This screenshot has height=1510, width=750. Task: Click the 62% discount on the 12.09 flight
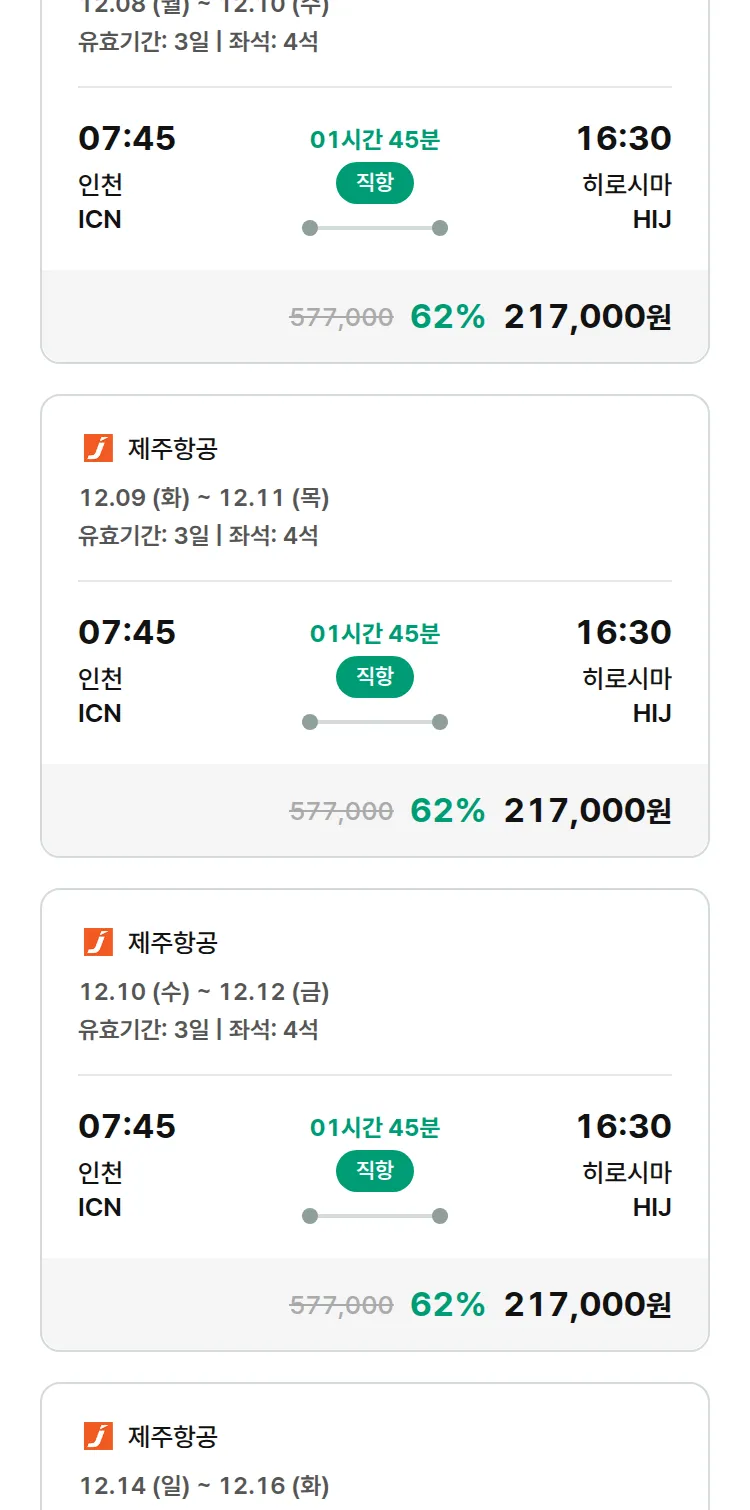(447, 810)
